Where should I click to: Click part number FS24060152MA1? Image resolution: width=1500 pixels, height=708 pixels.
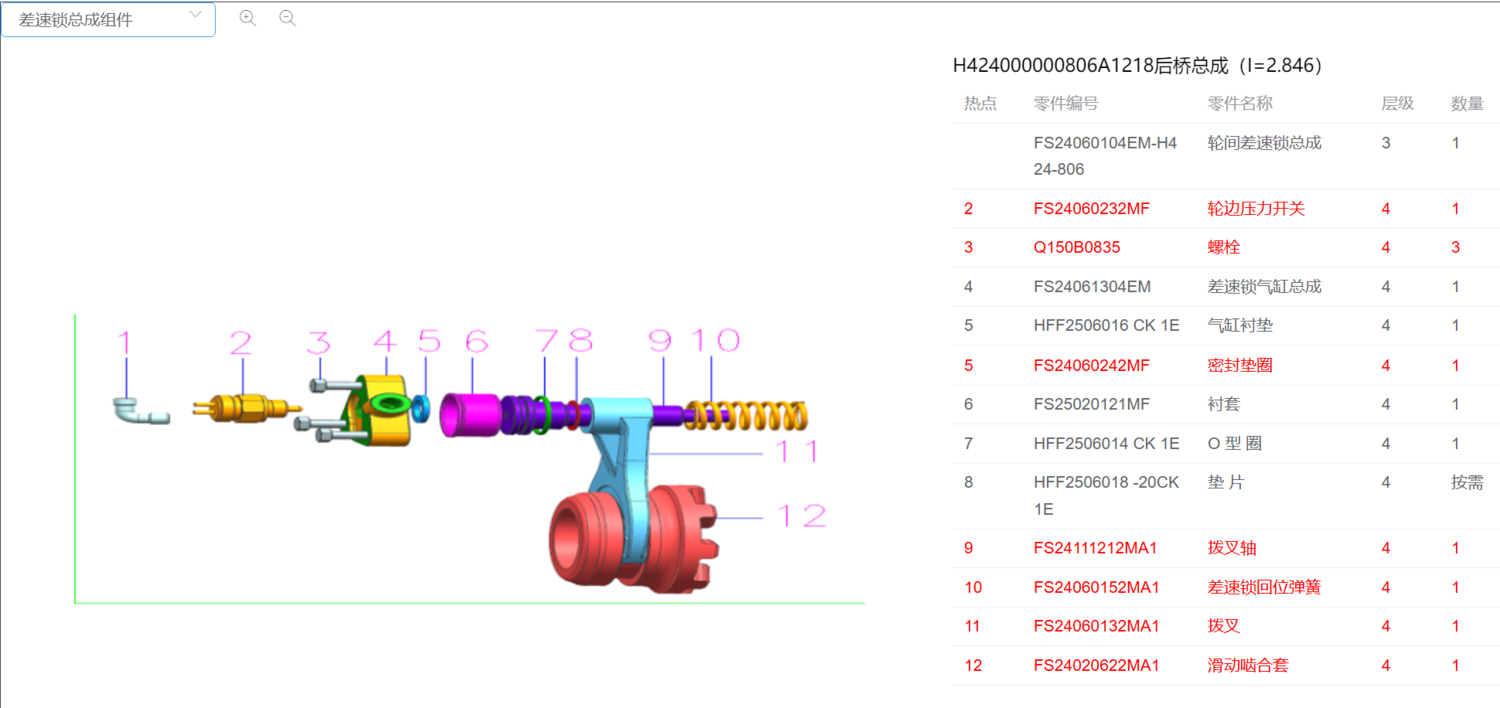click(x=1096, y=587)
